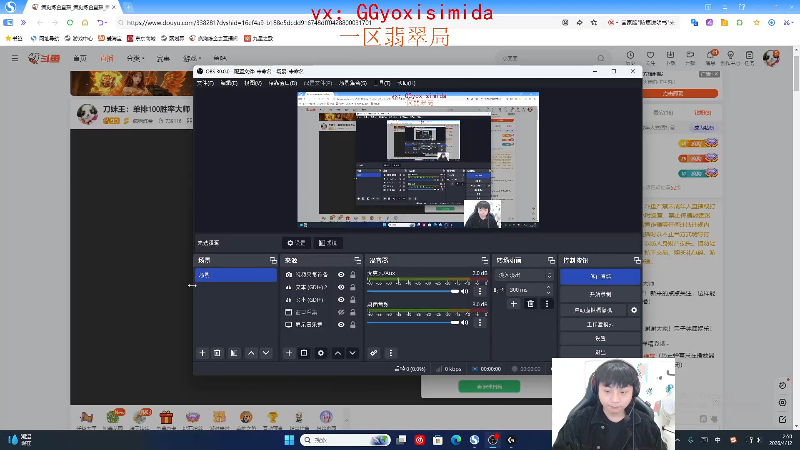Pop out the Controls dock panel
The width and height of the screenshot is (800, 450).
[x=637, y=260]
